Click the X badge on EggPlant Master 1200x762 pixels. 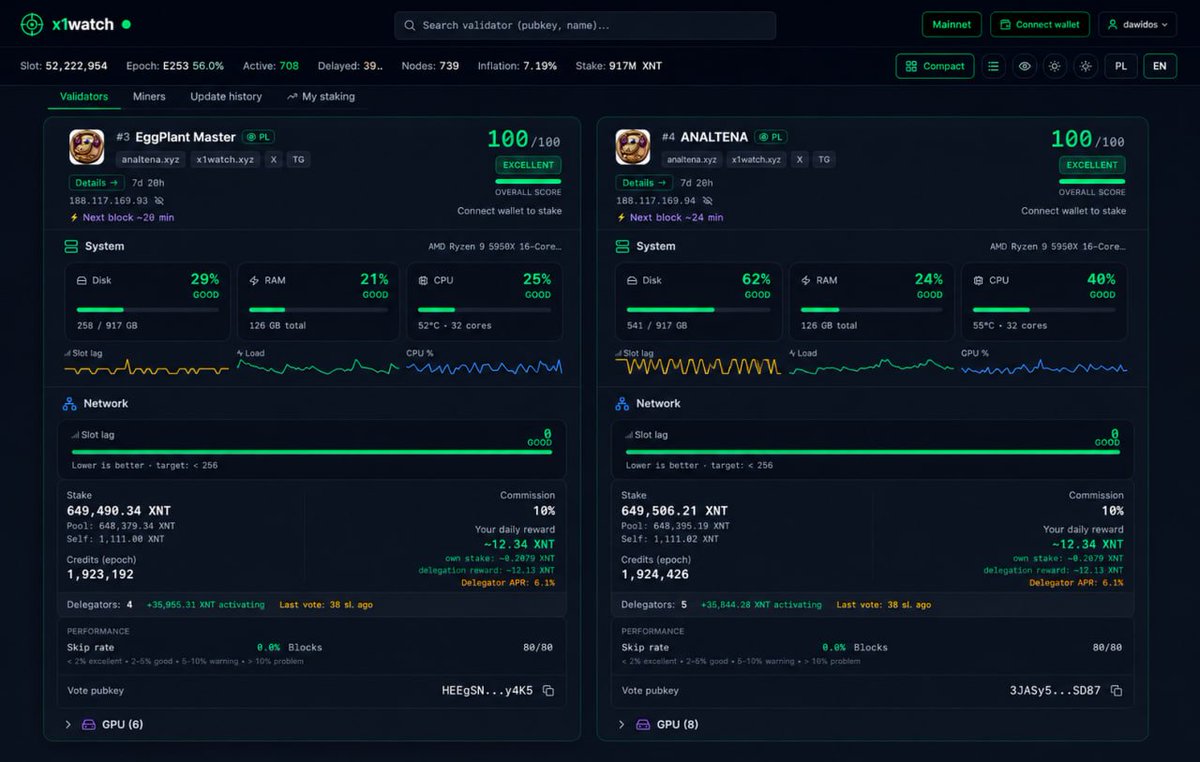coord(274,159)
